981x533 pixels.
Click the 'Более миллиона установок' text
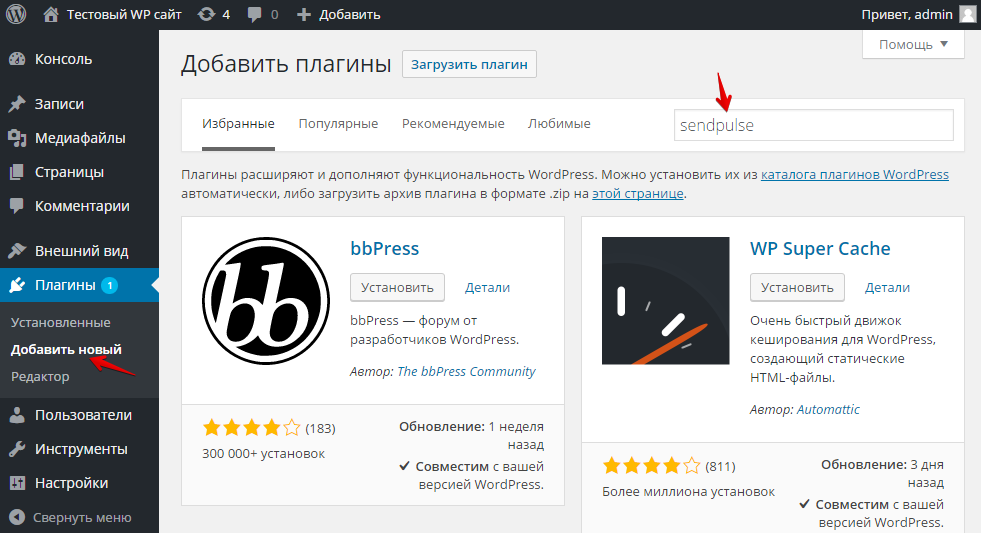coord(688,492)
